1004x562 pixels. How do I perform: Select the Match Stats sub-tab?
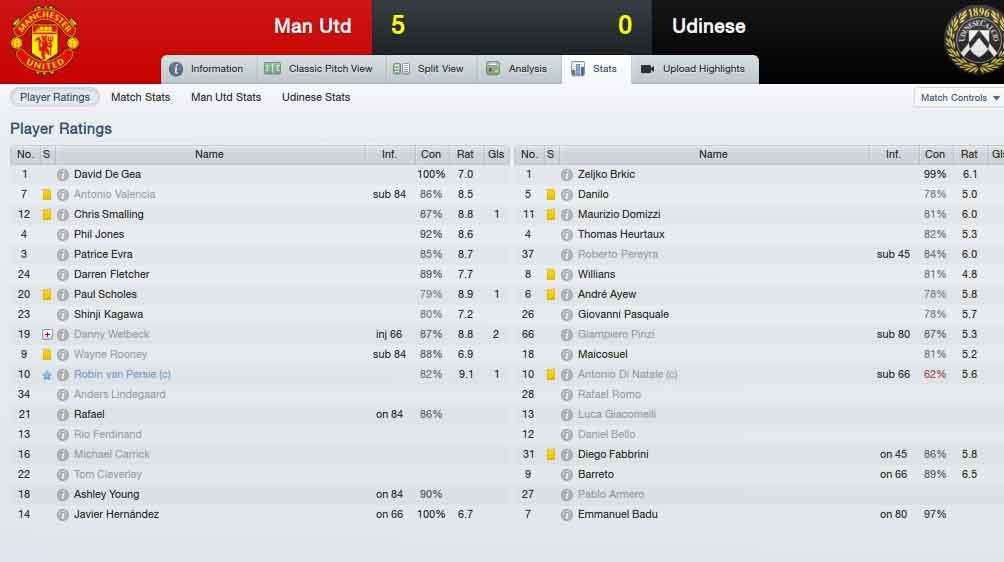140,97
